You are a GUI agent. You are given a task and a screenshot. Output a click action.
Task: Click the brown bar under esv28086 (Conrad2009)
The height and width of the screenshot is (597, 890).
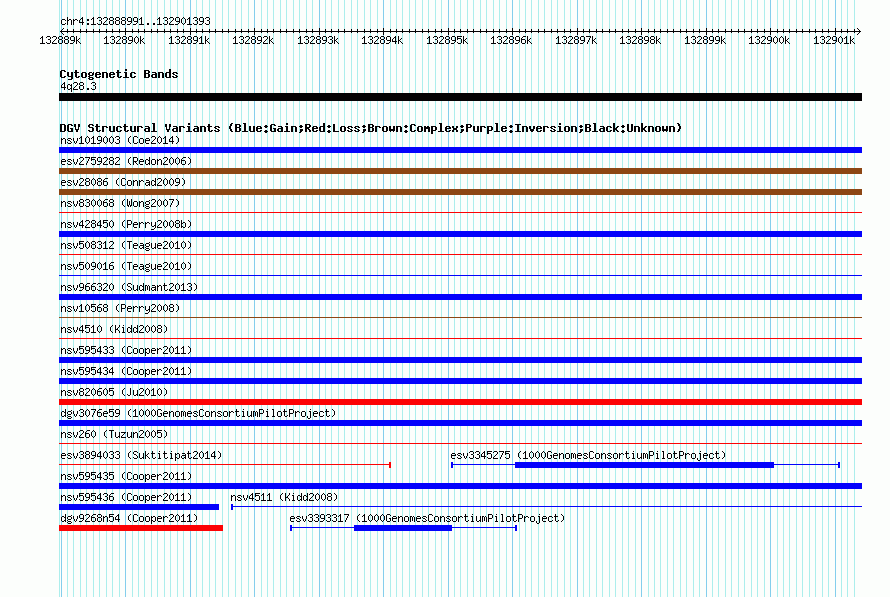460,192
